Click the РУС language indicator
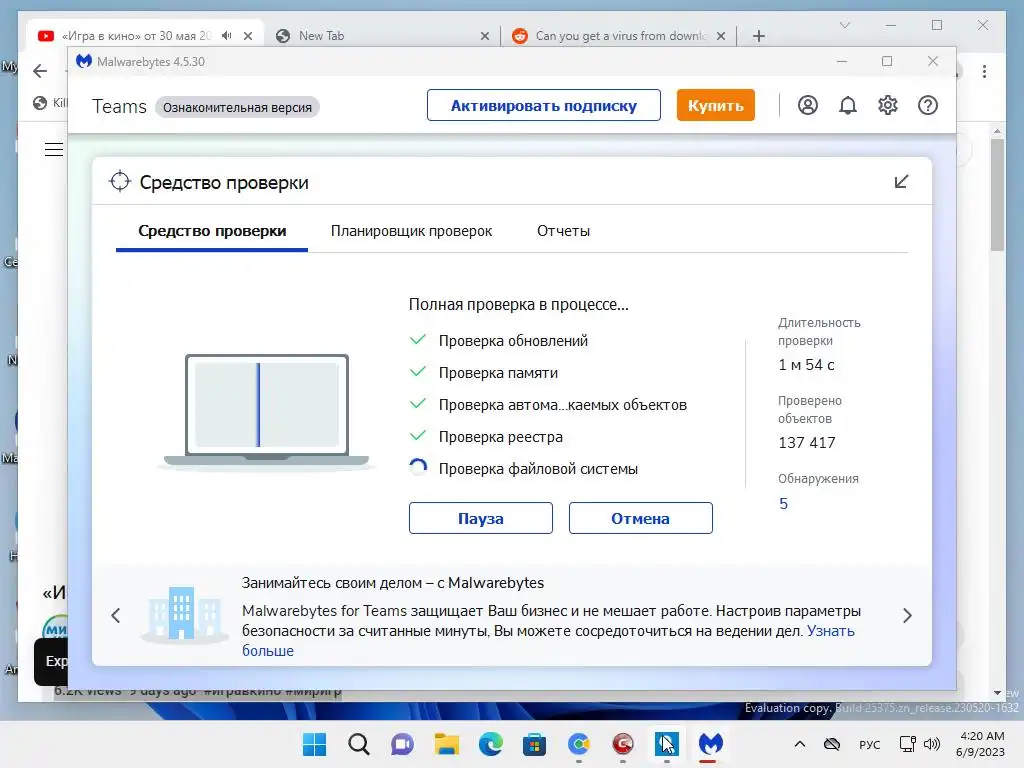Screen dimensions: 1024x768 click(x=869, y=744)
